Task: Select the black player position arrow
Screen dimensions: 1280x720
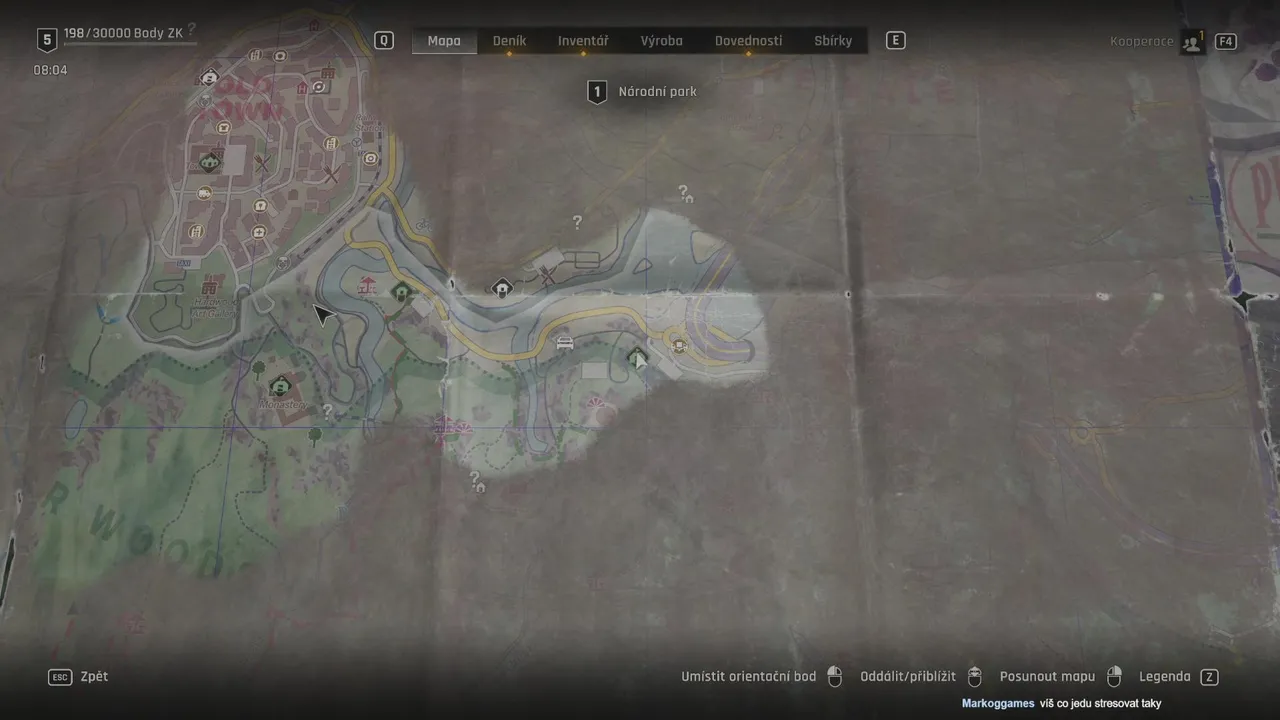Action: pos(323,316)
